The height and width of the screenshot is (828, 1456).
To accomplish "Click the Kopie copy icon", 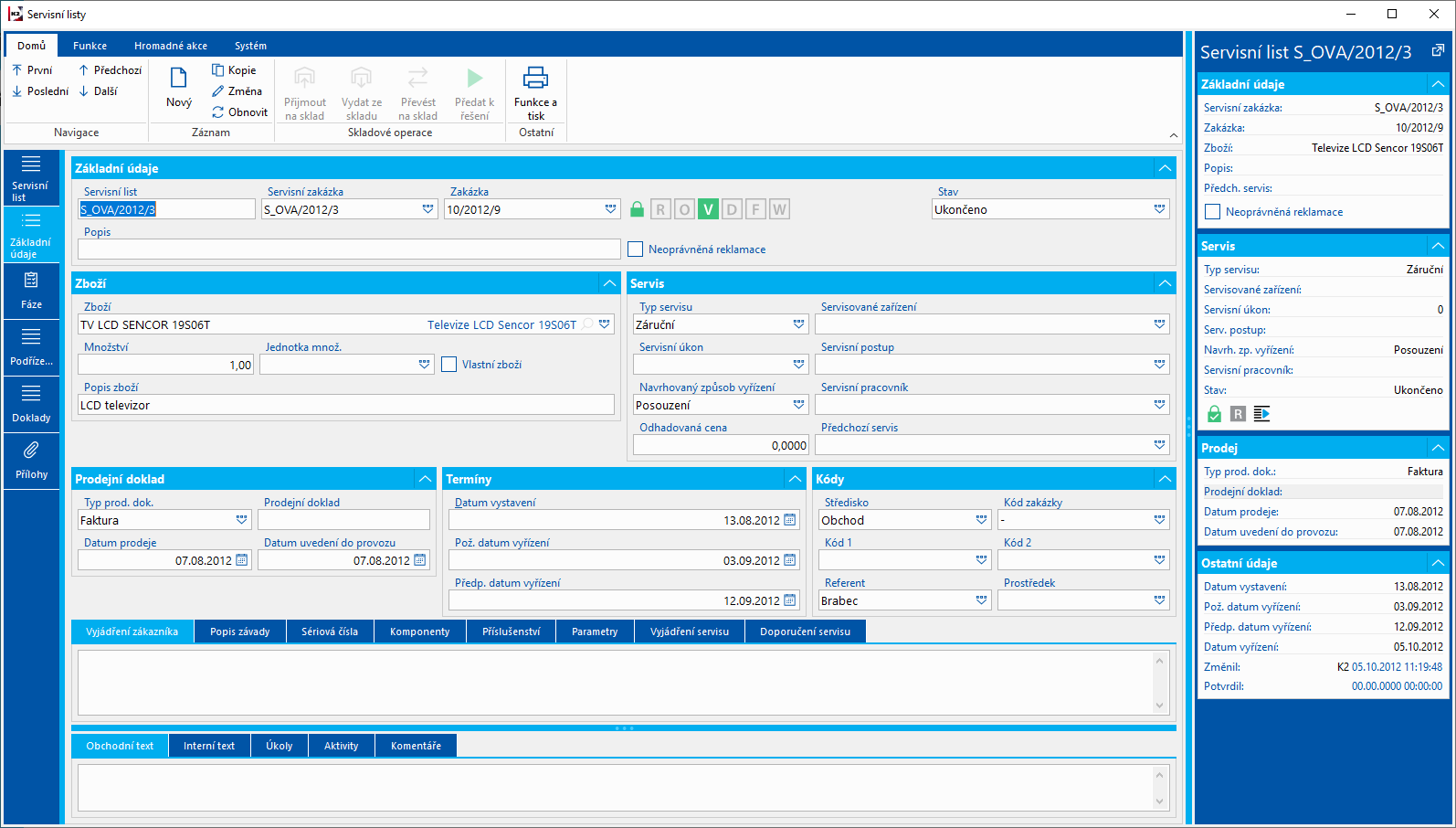I will click(x=218, y=70).
